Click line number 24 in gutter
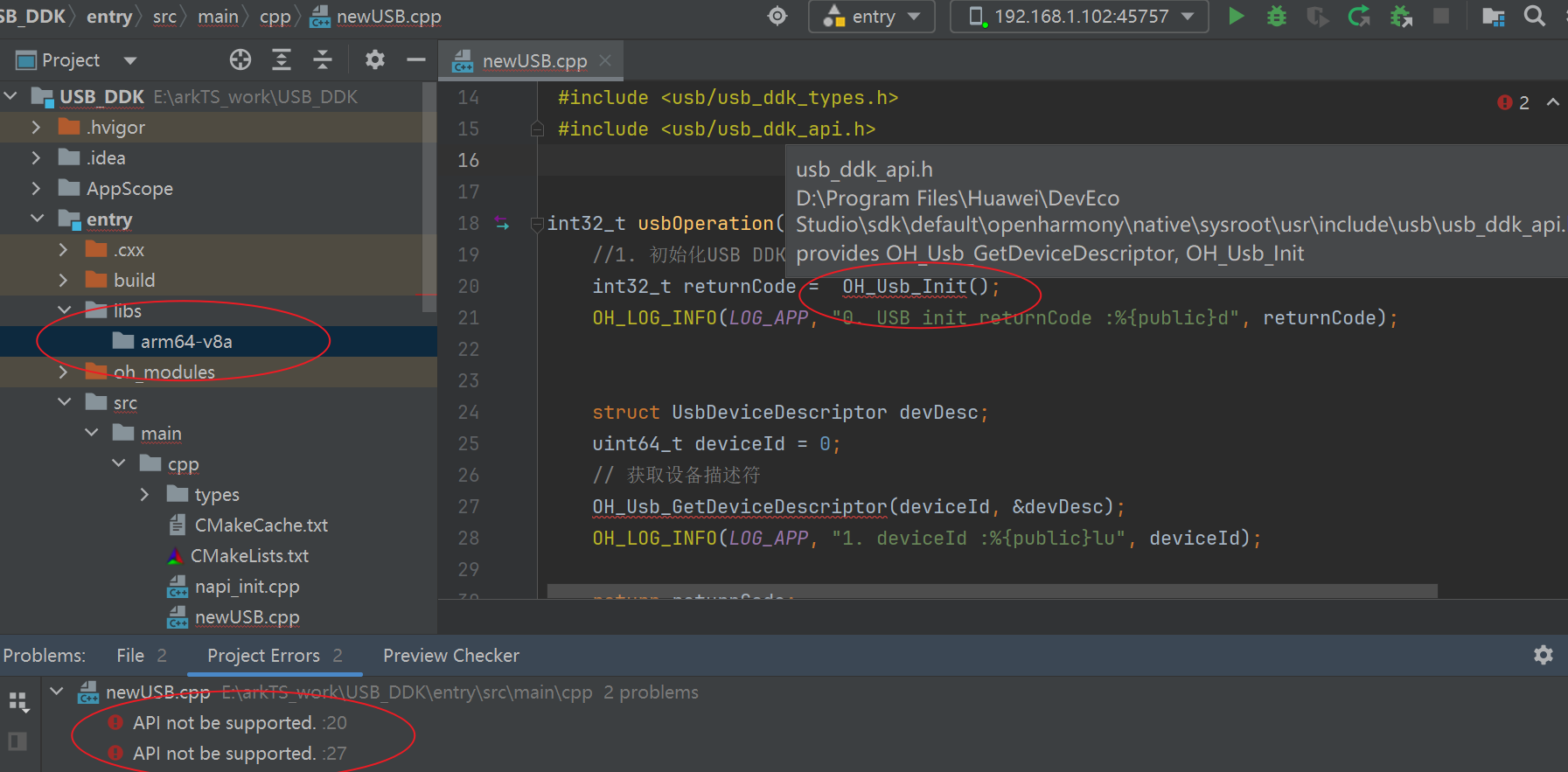 pos(469,412)
